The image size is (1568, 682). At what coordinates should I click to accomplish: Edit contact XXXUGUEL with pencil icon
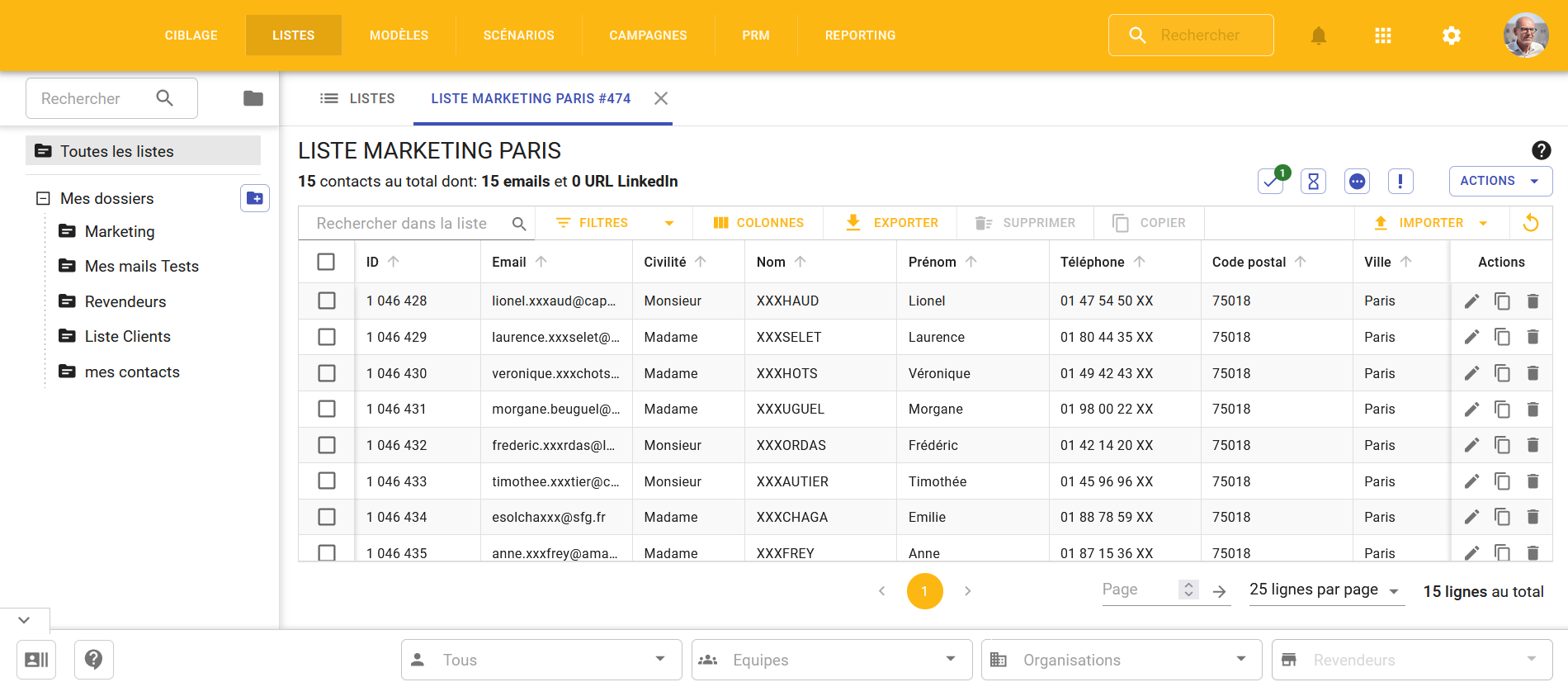1471,410
